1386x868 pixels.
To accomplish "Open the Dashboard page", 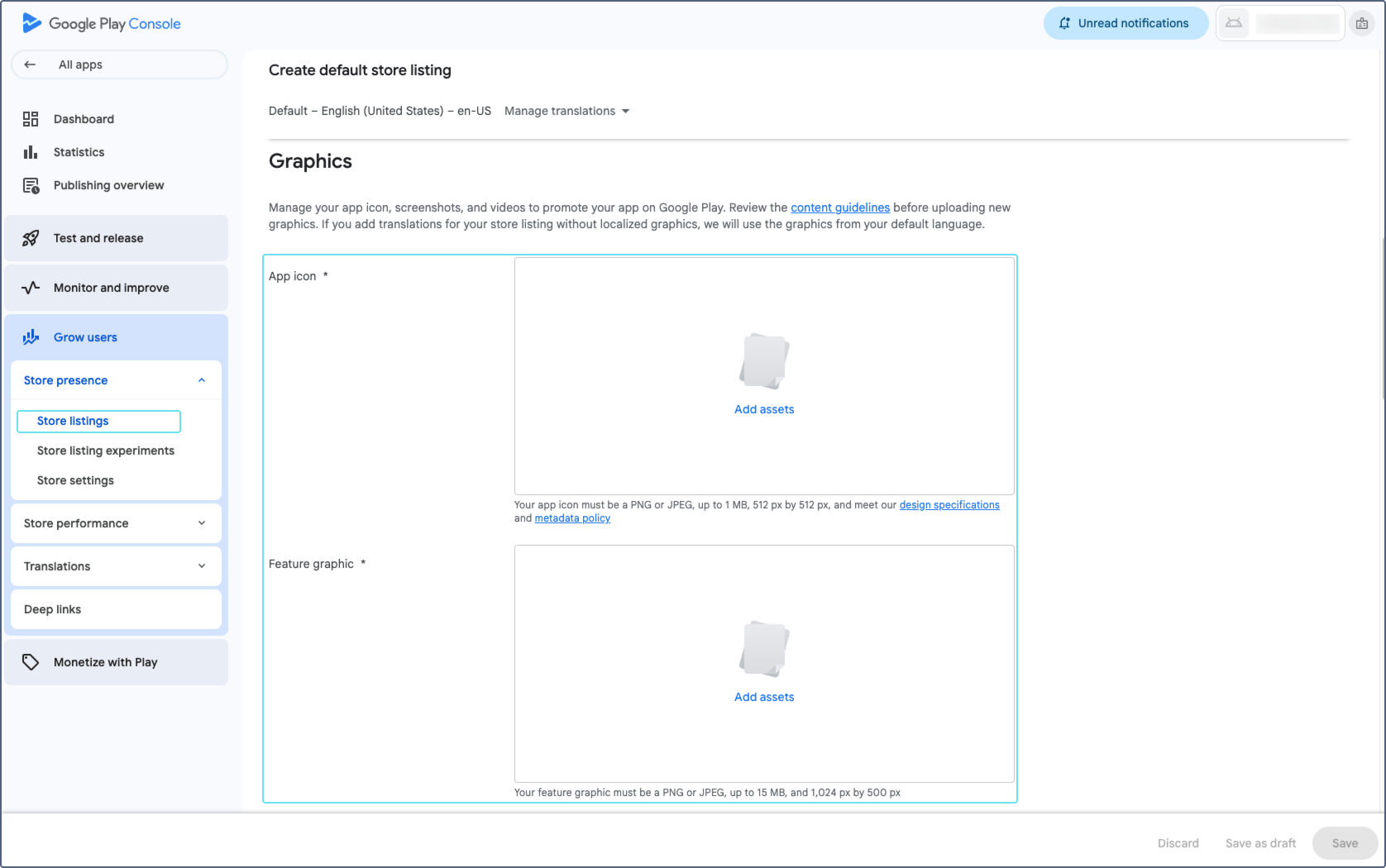I will (x=84, y=119).
